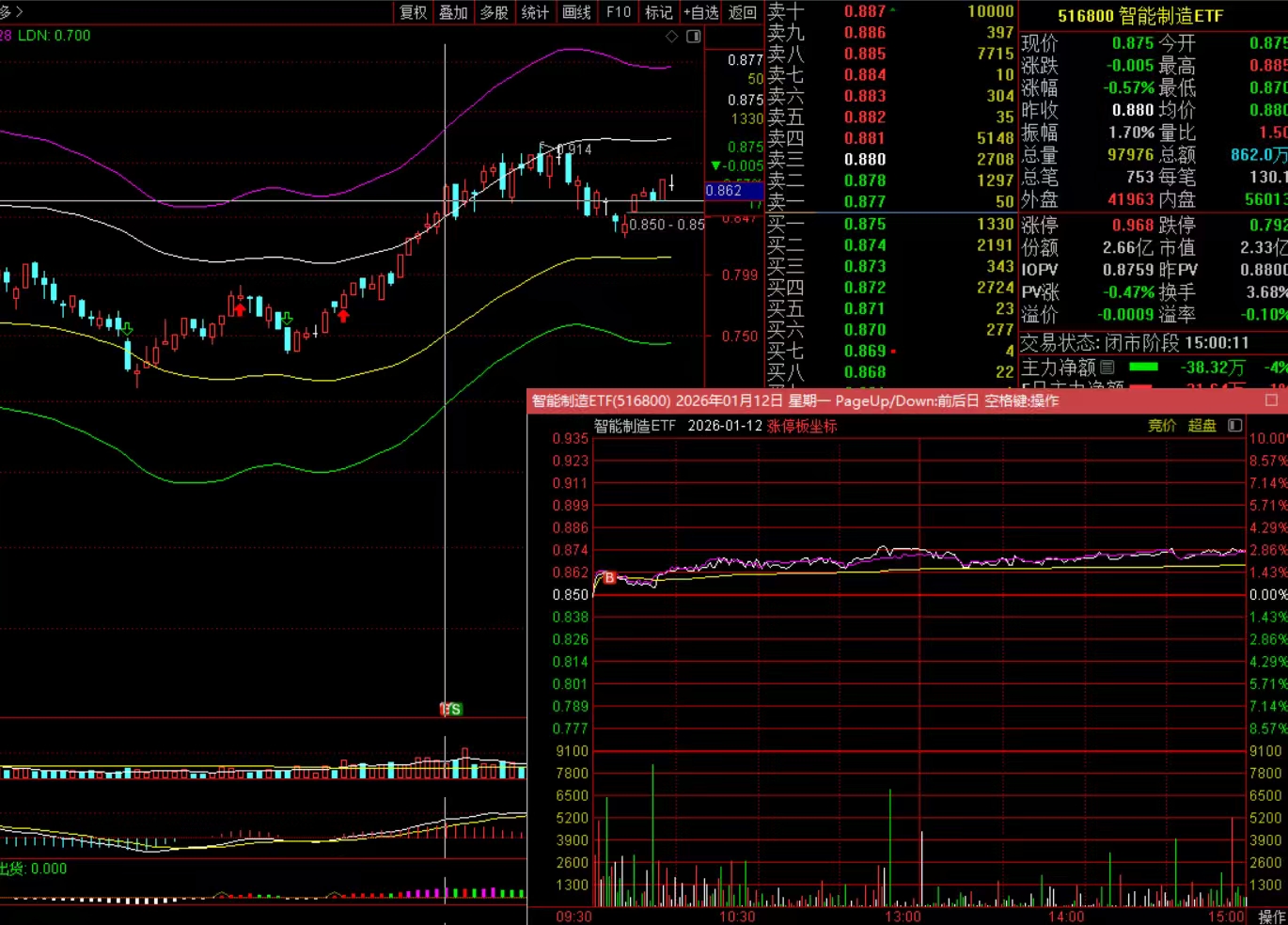The image size is (1288, 925).
Task: Switch to the 超盘 view
Action: click(1202, 426)
